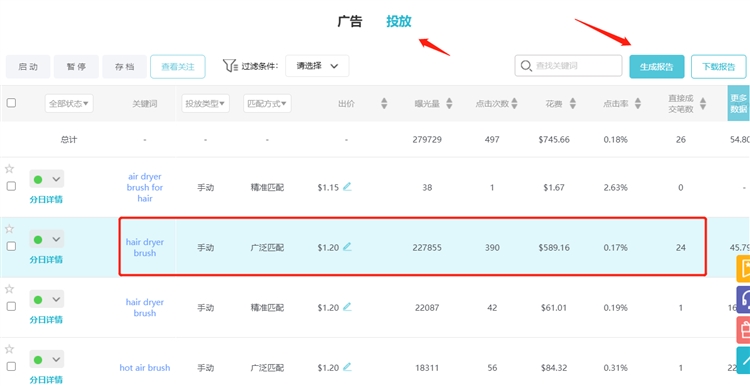Open hair dryer brush link with 精准匹配
Image resolution: width=750 pixels, height=386 pixels.
(x=145, y=308)
